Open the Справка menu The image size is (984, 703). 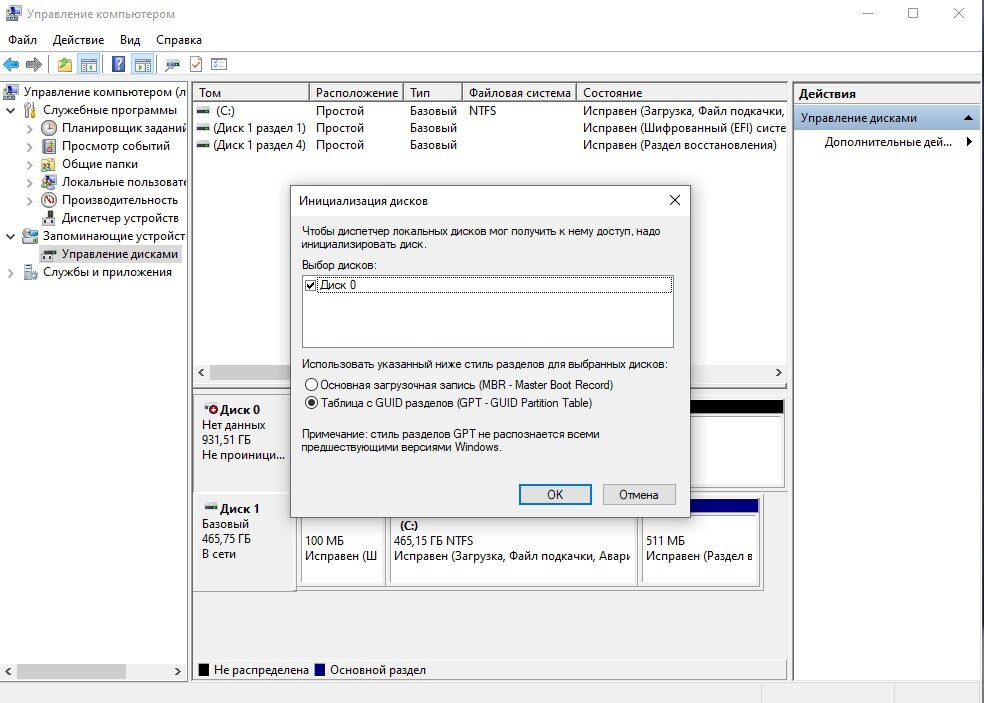click(x=179, y=40)
